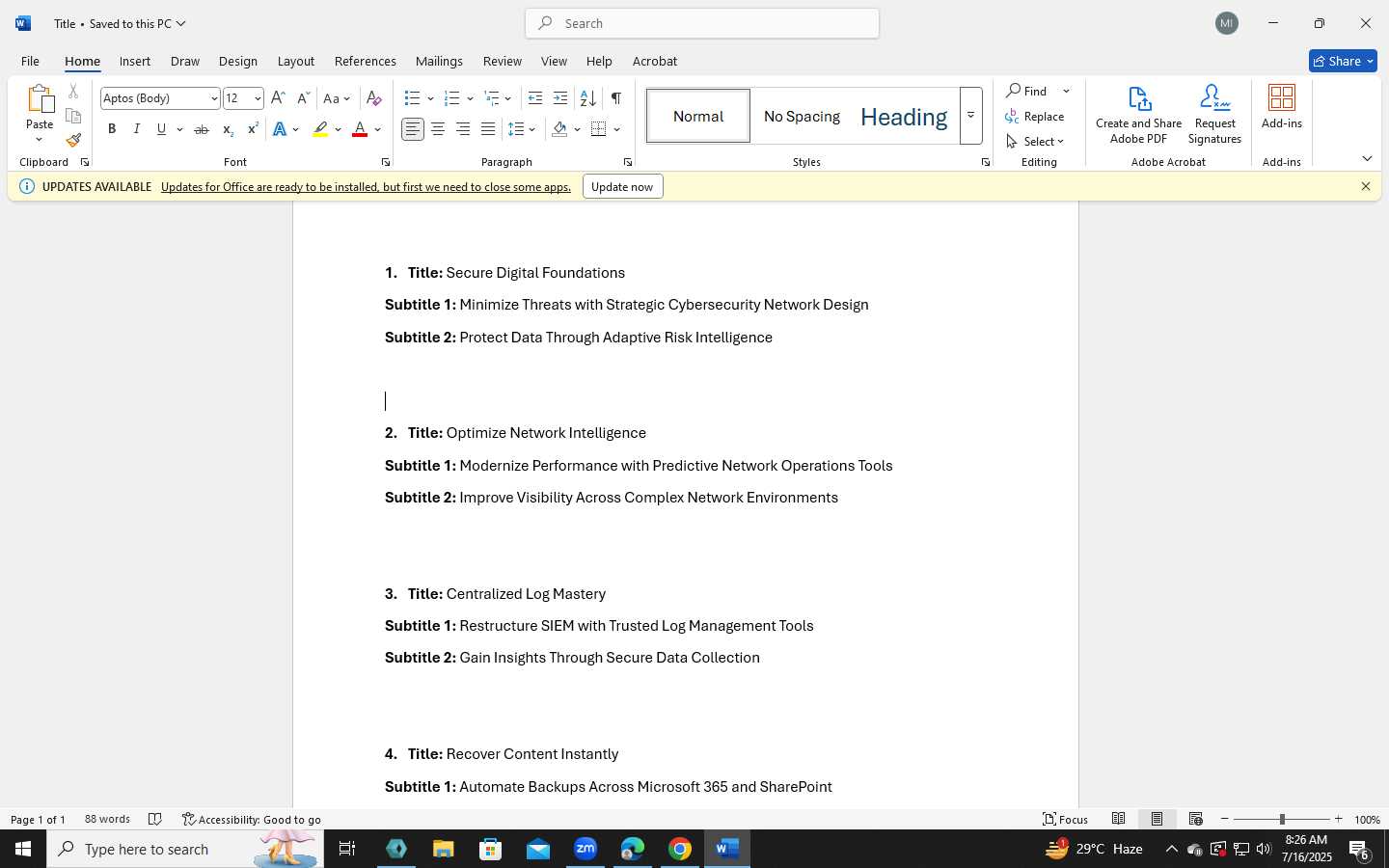This screenshot has width=1389, height=868.
Task: Clear all formatting icon
Action: point(374,98)
